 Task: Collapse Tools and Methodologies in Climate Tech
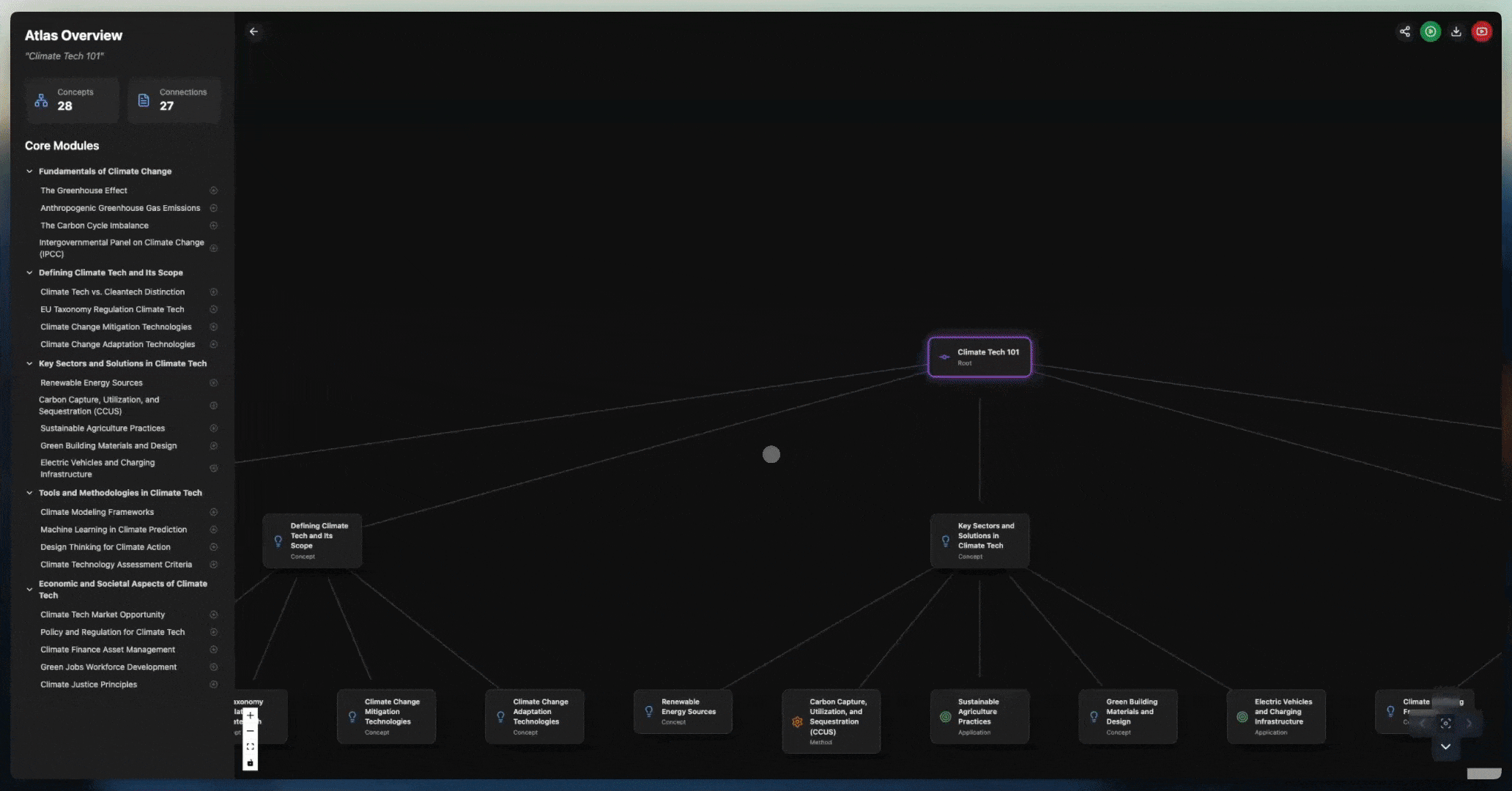click(29, 493)
